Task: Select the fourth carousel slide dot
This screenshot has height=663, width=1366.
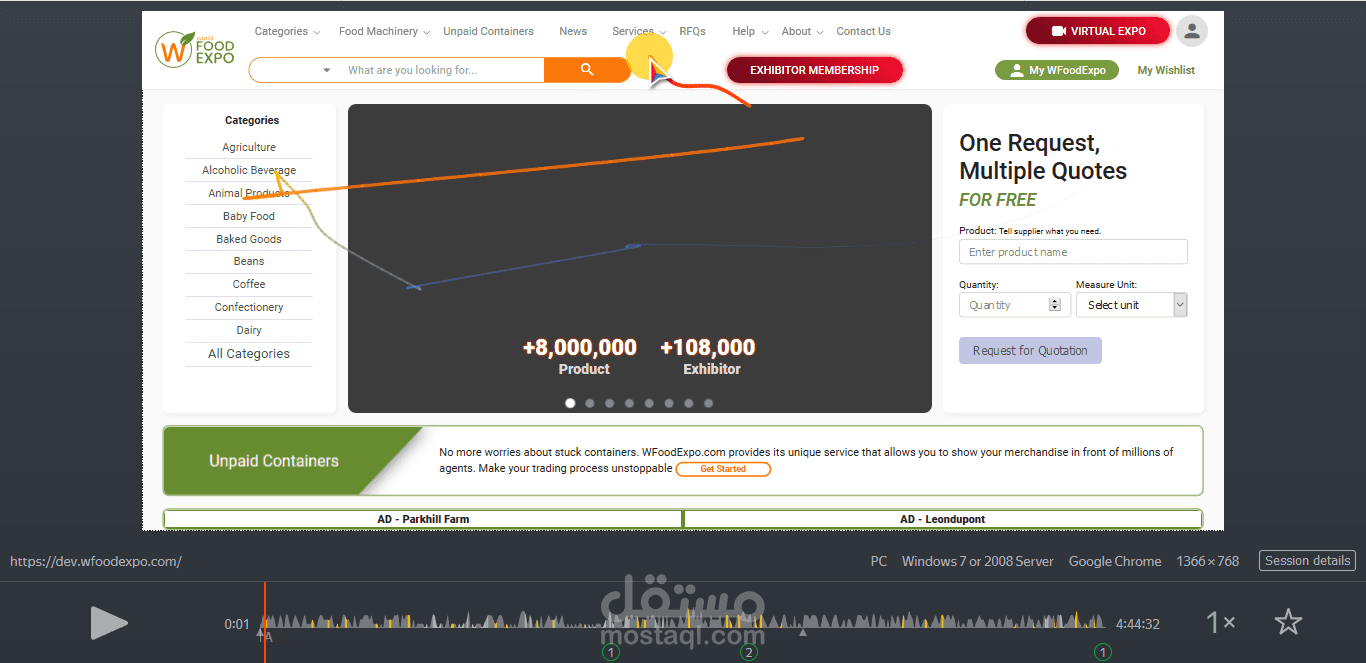Action: click(629, 403)
